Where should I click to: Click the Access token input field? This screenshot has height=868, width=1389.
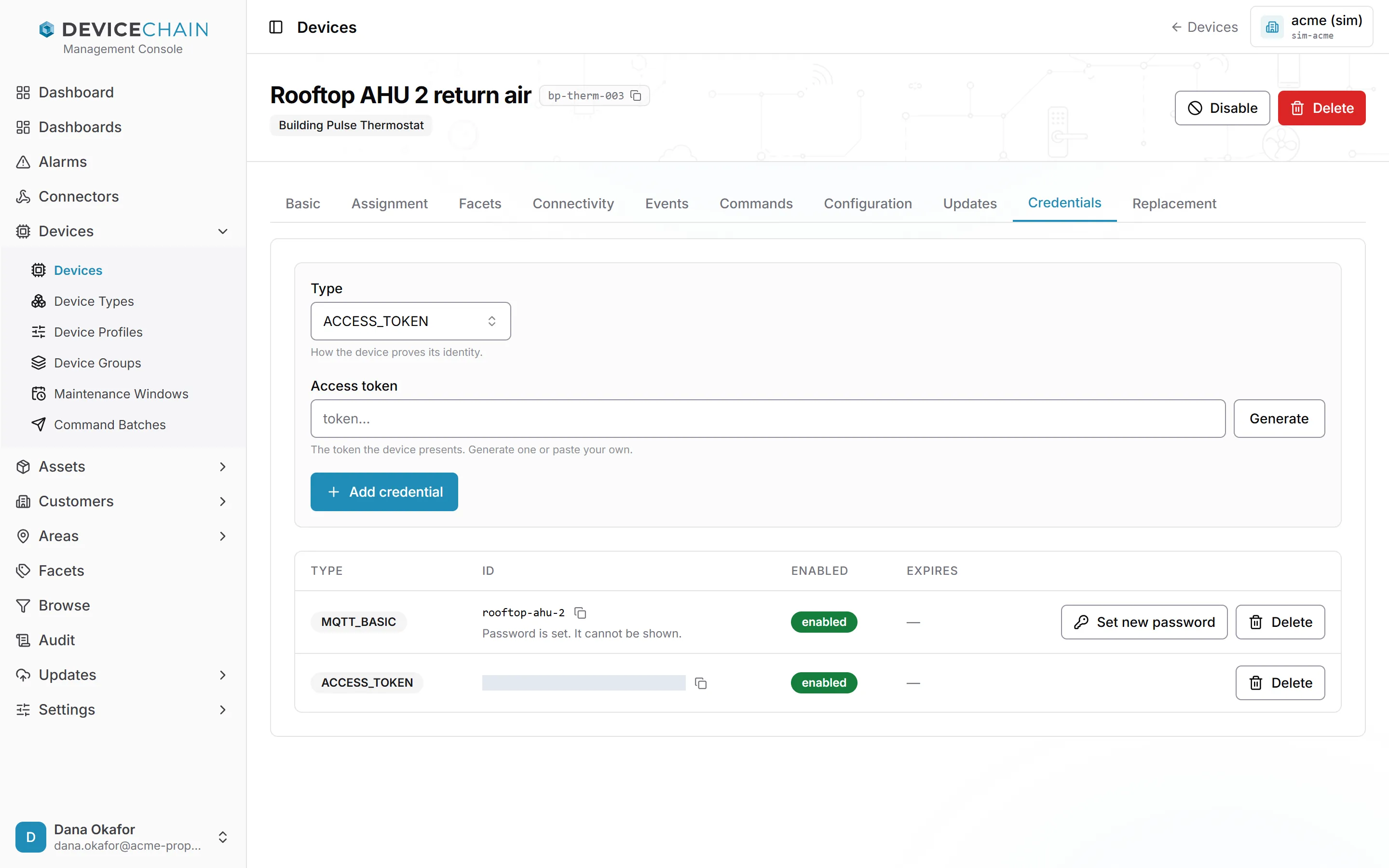768,419
